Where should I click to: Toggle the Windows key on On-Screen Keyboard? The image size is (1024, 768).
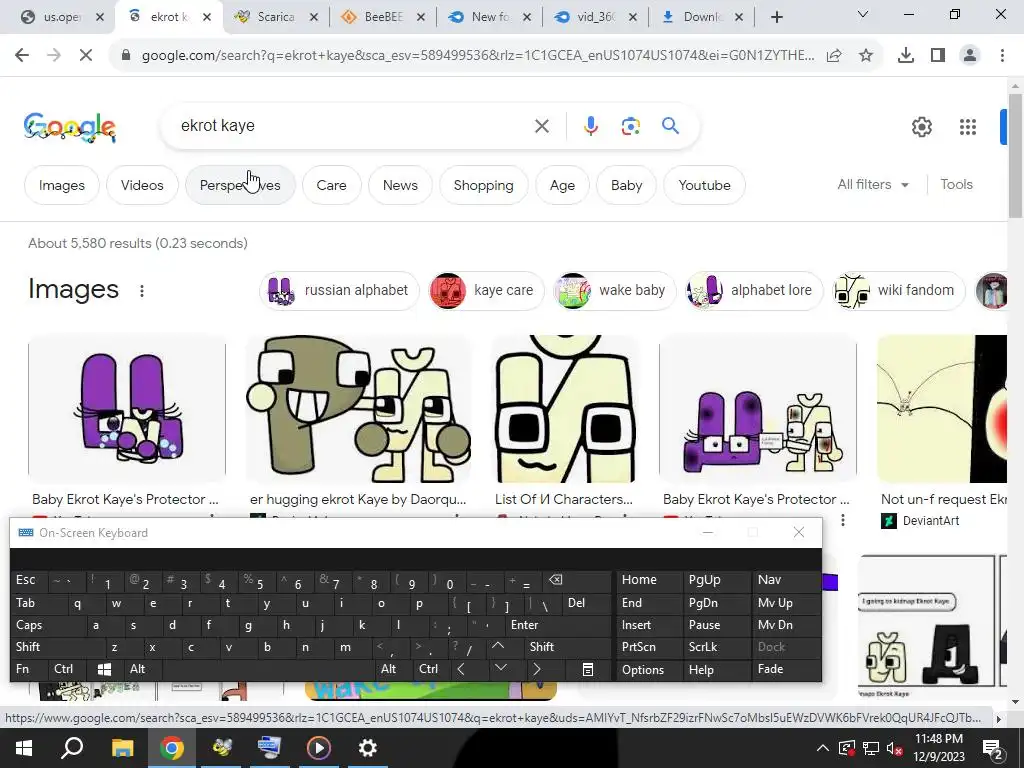point(104,669)
